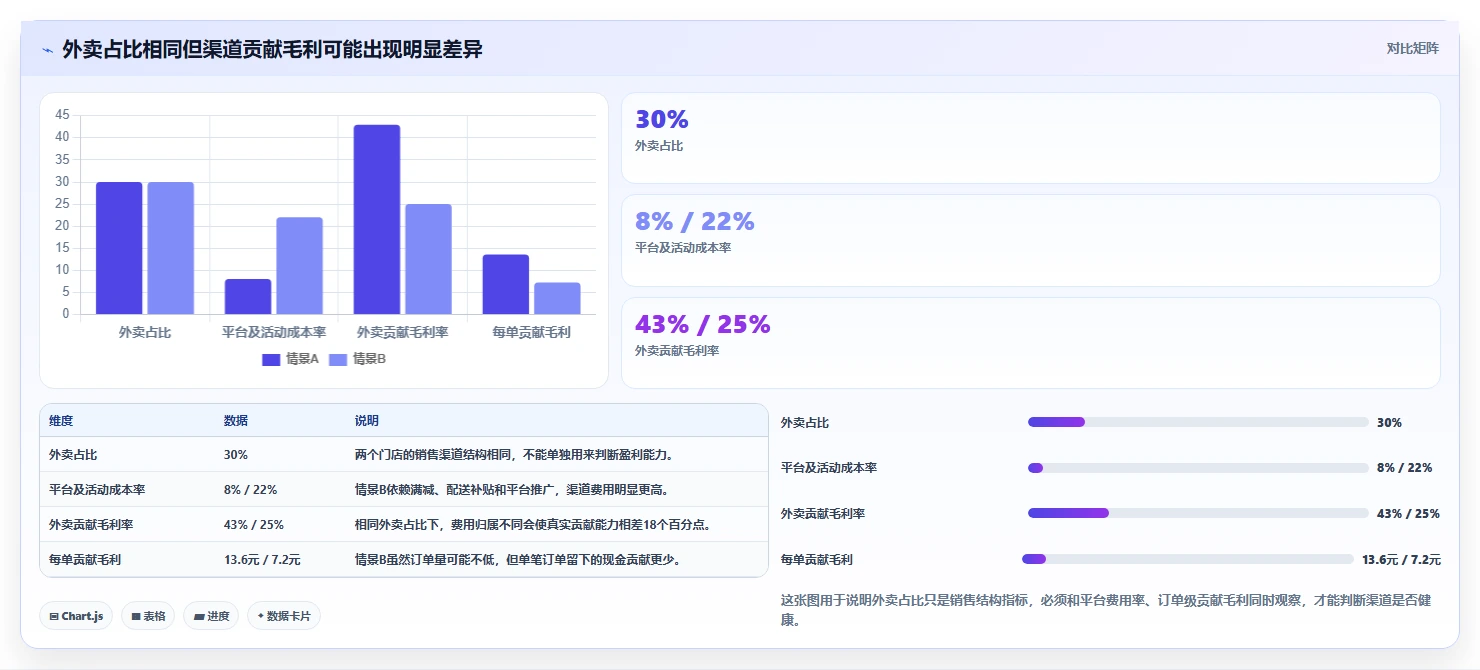Click the description starting 相同外卖占比下
Screen dimensions: 1480x670
click(535, 524)
